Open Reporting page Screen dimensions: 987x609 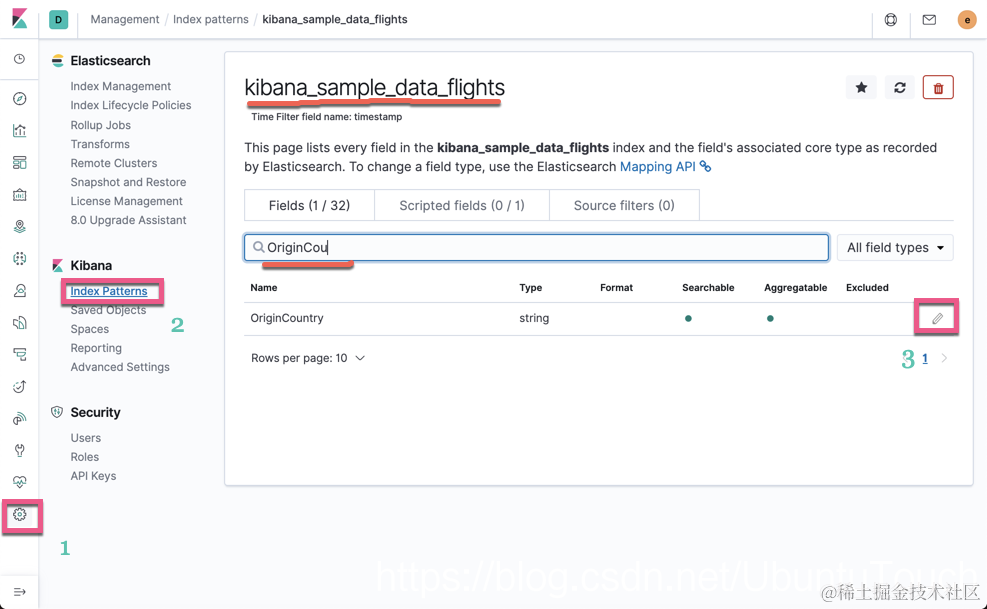coord(96,348)
